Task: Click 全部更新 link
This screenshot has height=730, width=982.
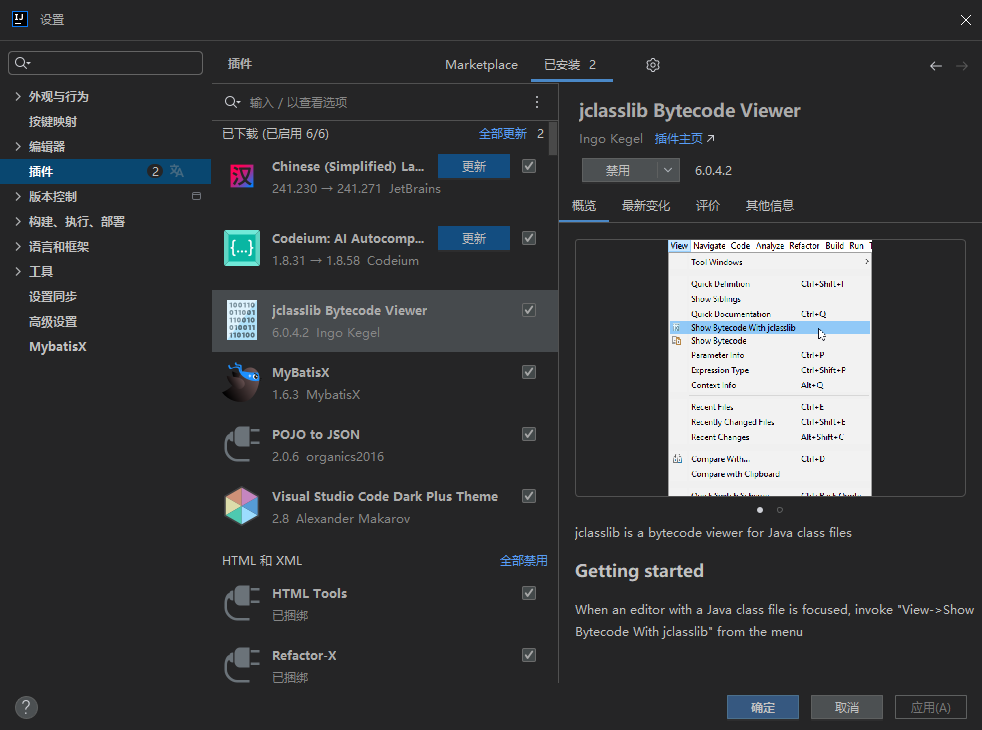Action: coord(503,133)
